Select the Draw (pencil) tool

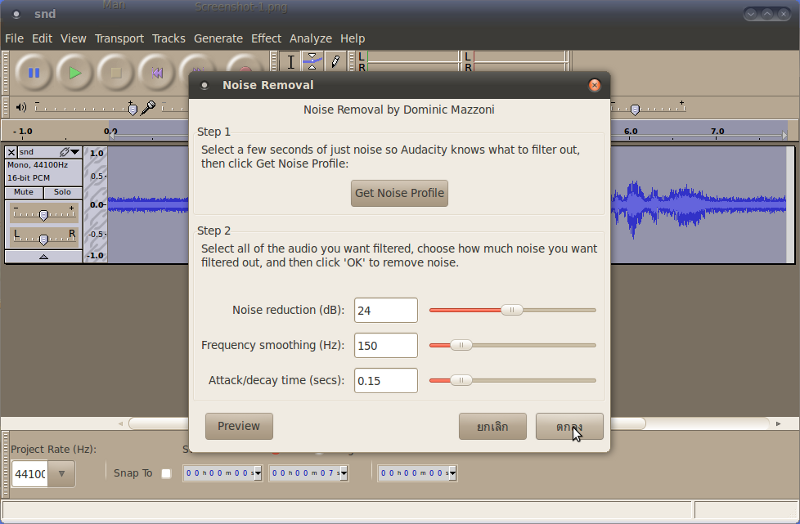pos(335,62)
